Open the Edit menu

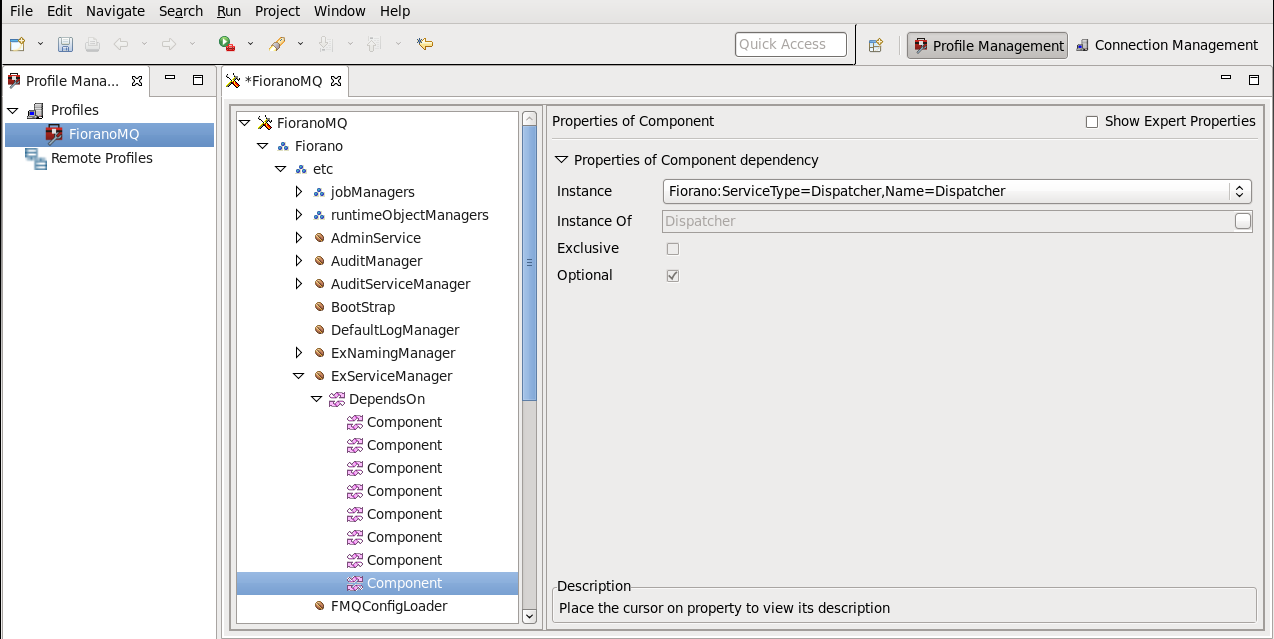(x=59, y=11)
